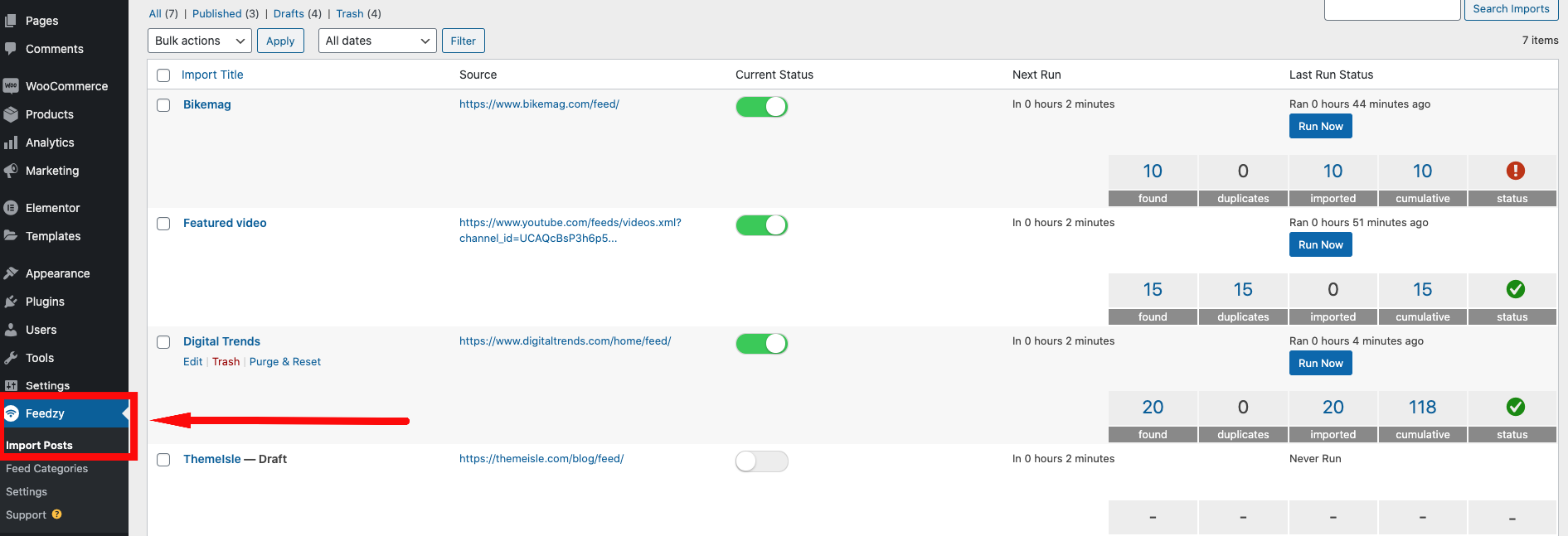Click the Products box icon
This screenshot has height=536, width=1568.
pos(11,114)
